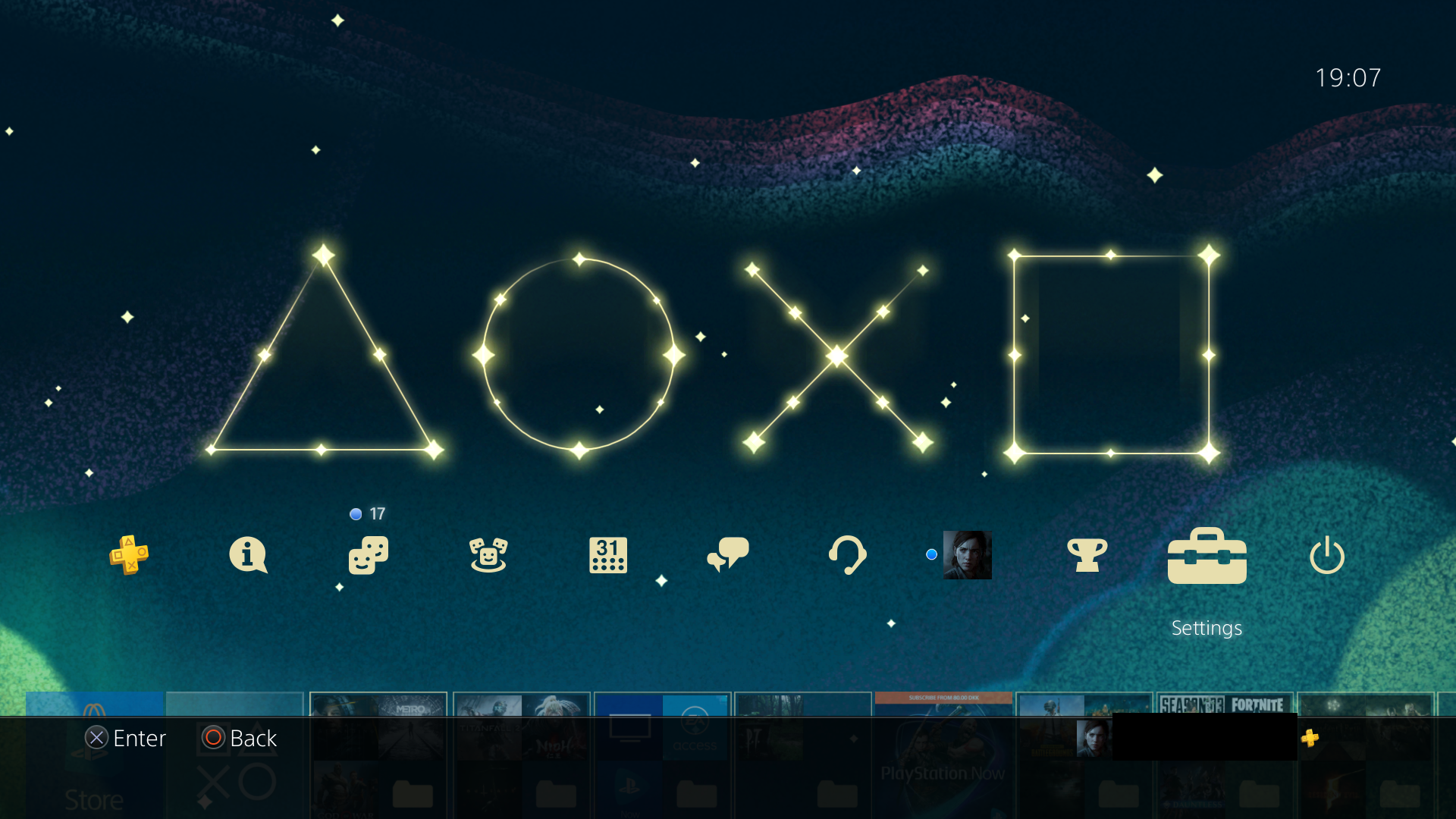The width and height of the screenshot is (1456, 819).
Task: Click the notification count badge showing 17
Action: point(366,513)
